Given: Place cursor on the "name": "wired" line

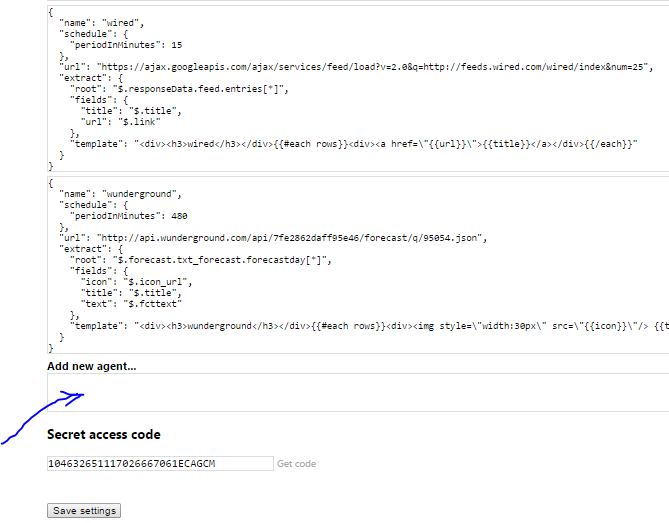Looking at the screenshot, I should [x=102, y=23].
